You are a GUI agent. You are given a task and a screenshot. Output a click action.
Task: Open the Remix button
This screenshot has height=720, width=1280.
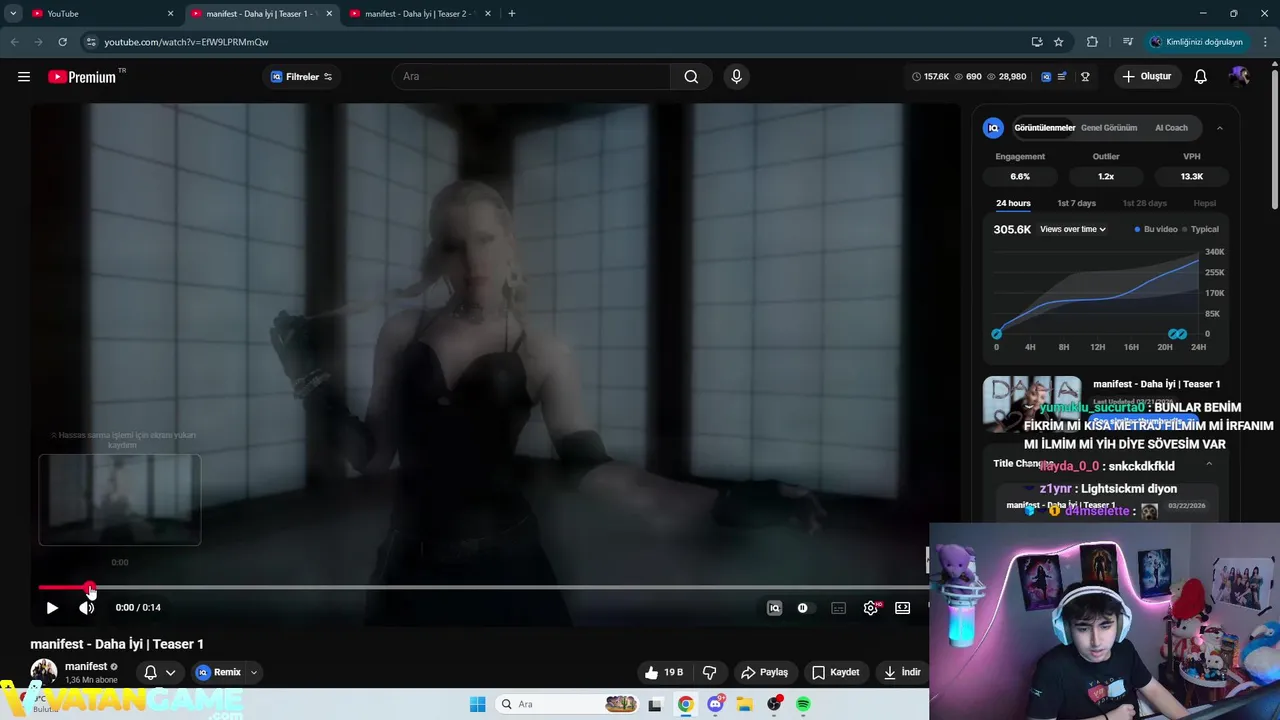click(218, 672)
